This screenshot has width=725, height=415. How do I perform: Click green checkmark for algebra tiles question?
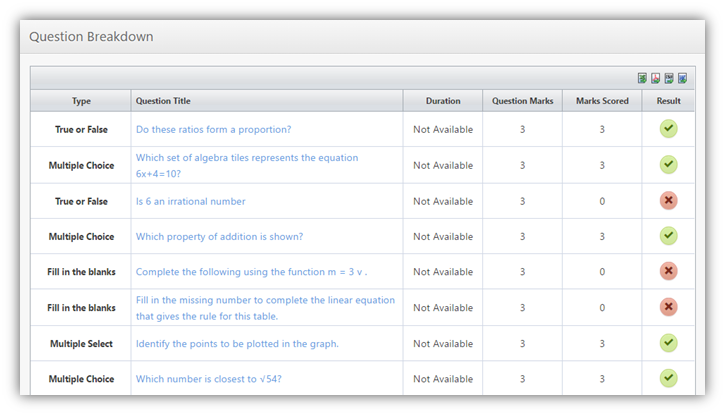pyautogui.click(x=668, y=165)
